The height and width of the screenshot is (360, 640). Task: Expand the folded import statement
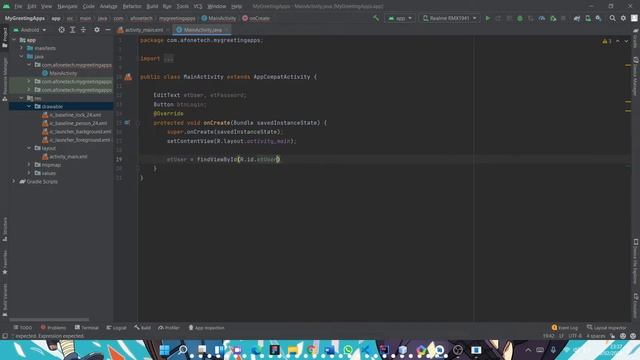(x=169, y=59)
